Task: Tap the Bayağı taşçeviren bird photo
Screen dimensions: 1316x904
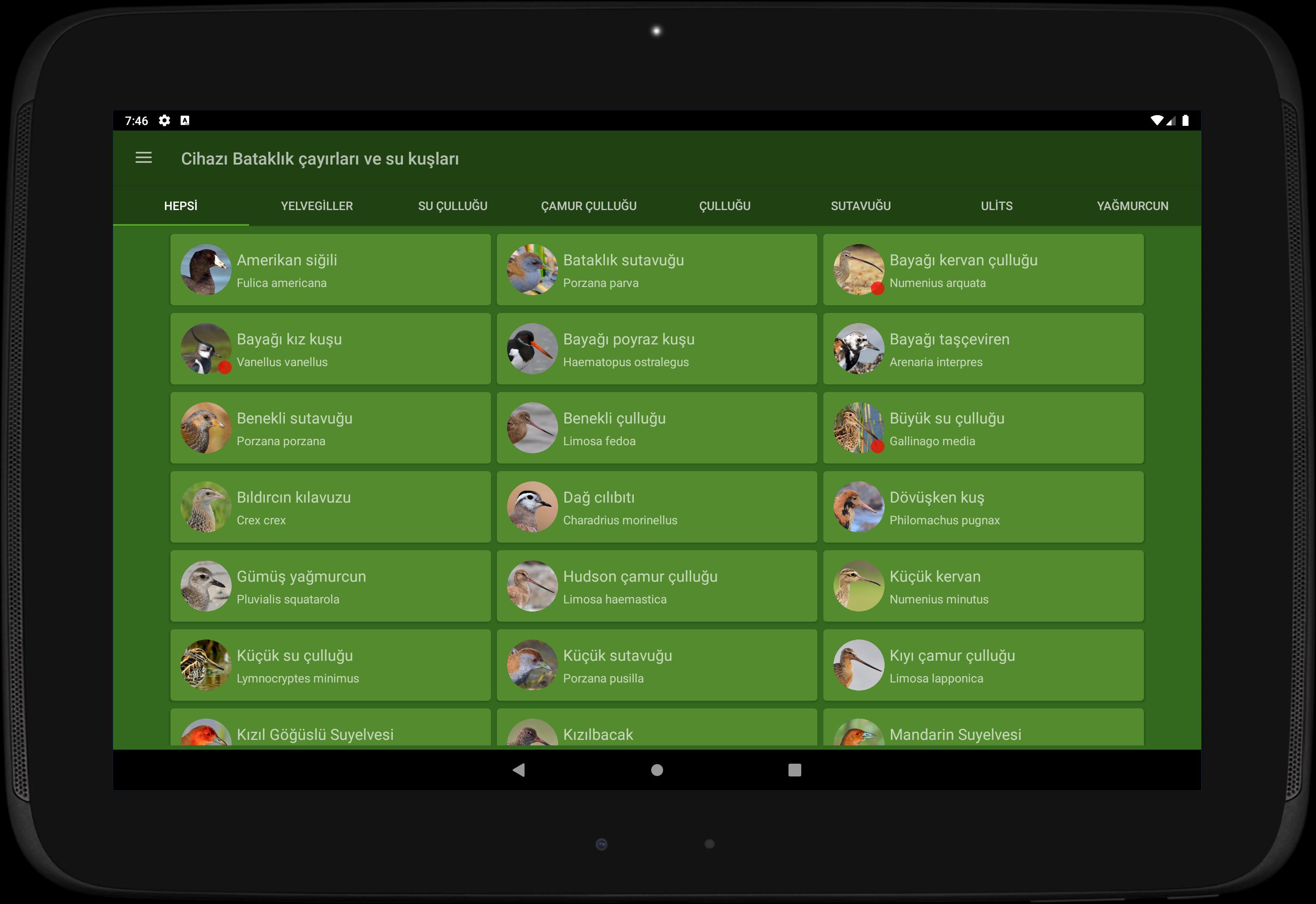Action: (859, 349)
